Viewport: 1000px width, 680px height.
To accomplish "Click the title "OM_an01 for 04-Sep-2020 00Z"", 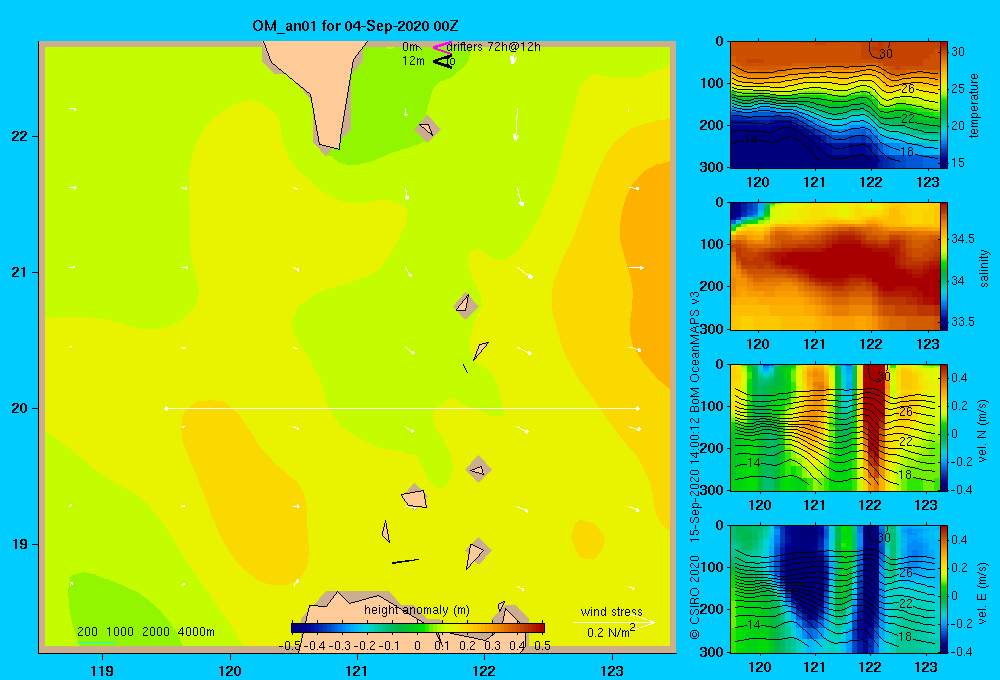I will tap(355, 26).
